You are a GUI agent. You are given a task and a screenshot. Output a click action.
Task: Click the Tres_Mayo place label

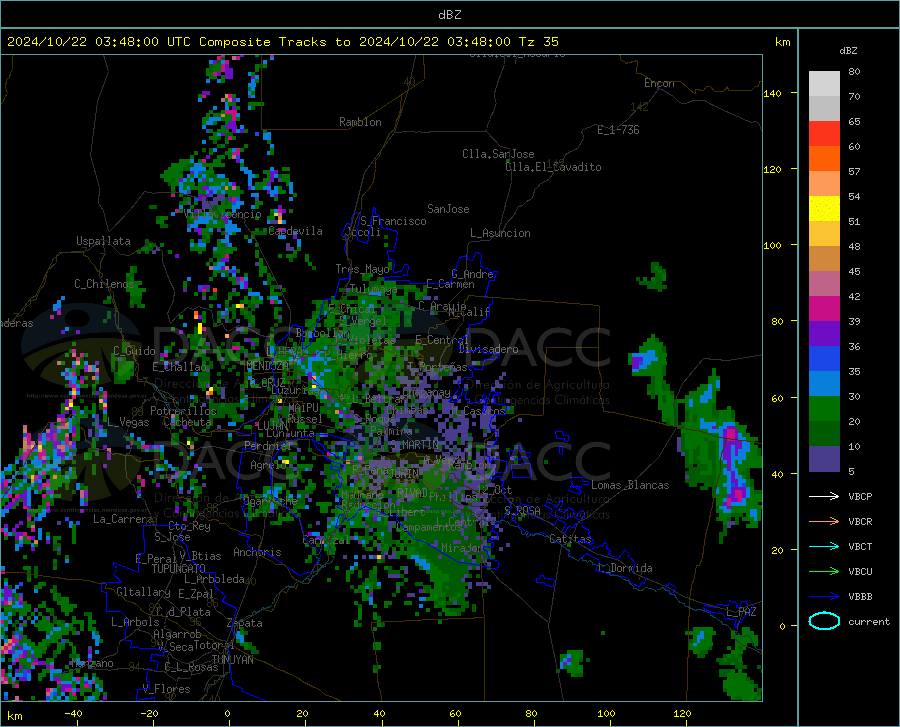pyautogui.click(x=362, y=269)
